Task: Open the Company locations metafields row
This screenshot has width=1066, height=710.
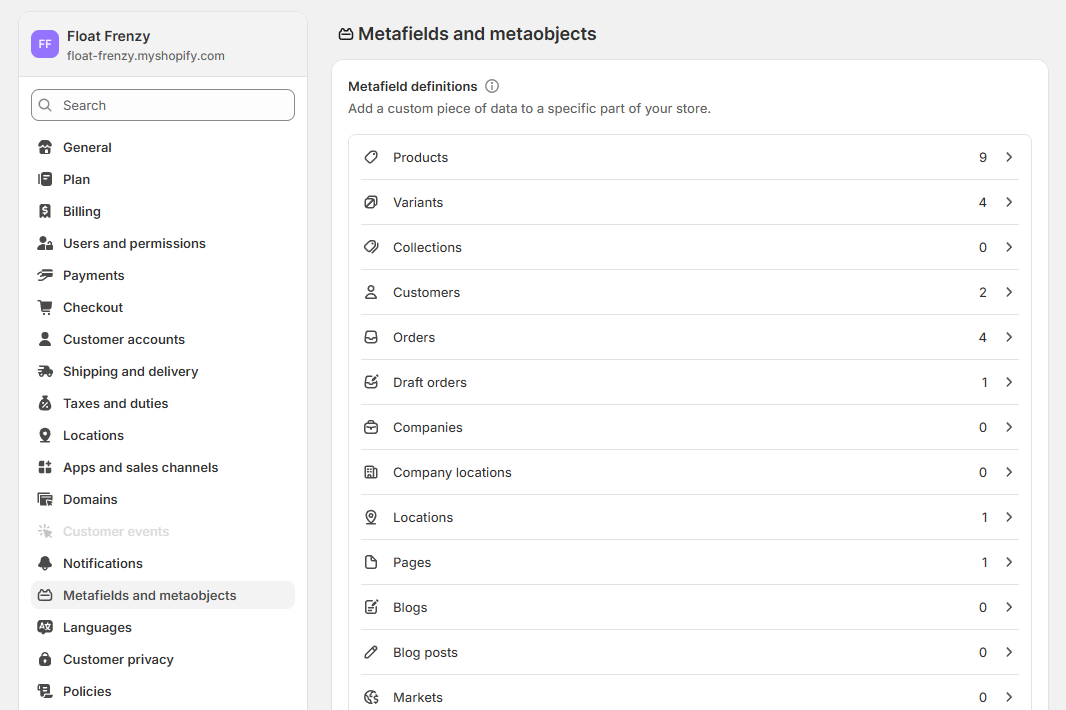Action: pos(452,472)
